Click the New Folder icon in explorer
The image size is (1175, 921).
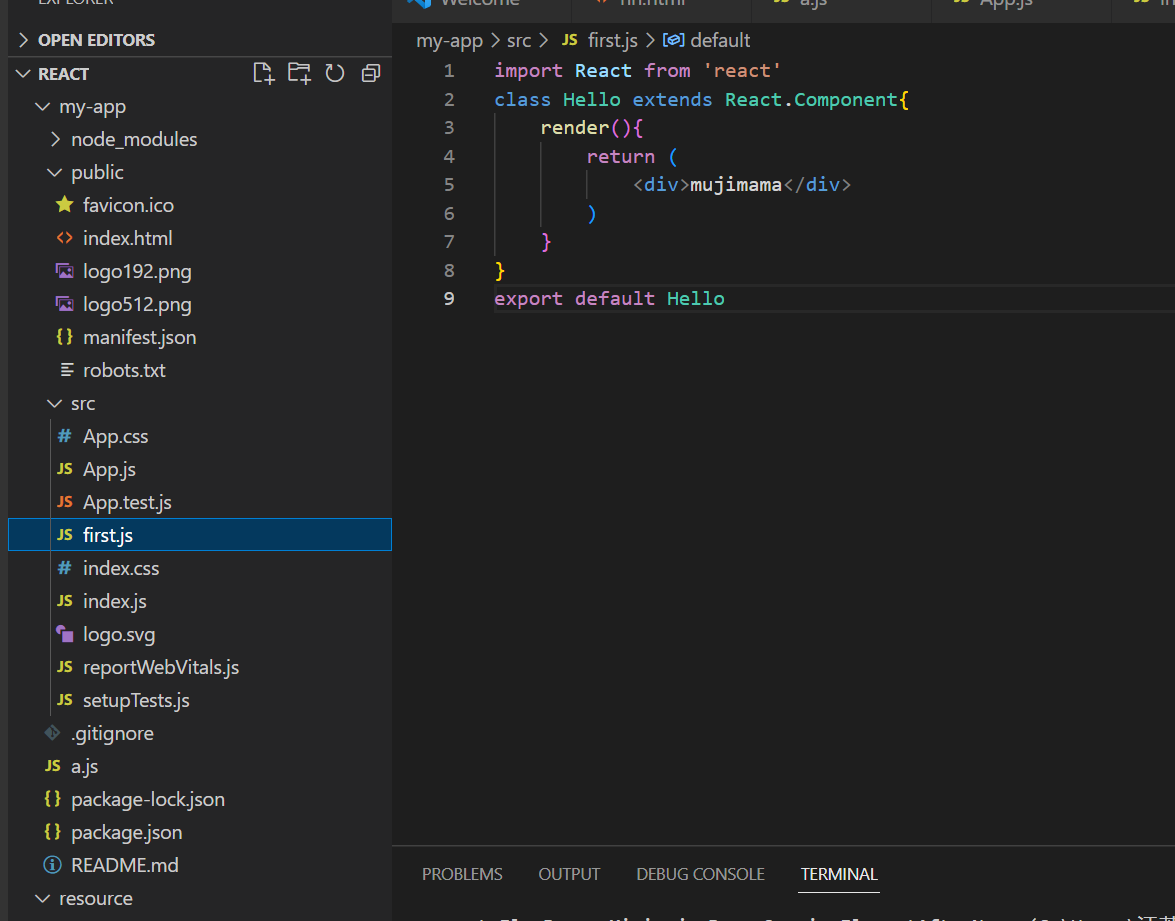299,73
